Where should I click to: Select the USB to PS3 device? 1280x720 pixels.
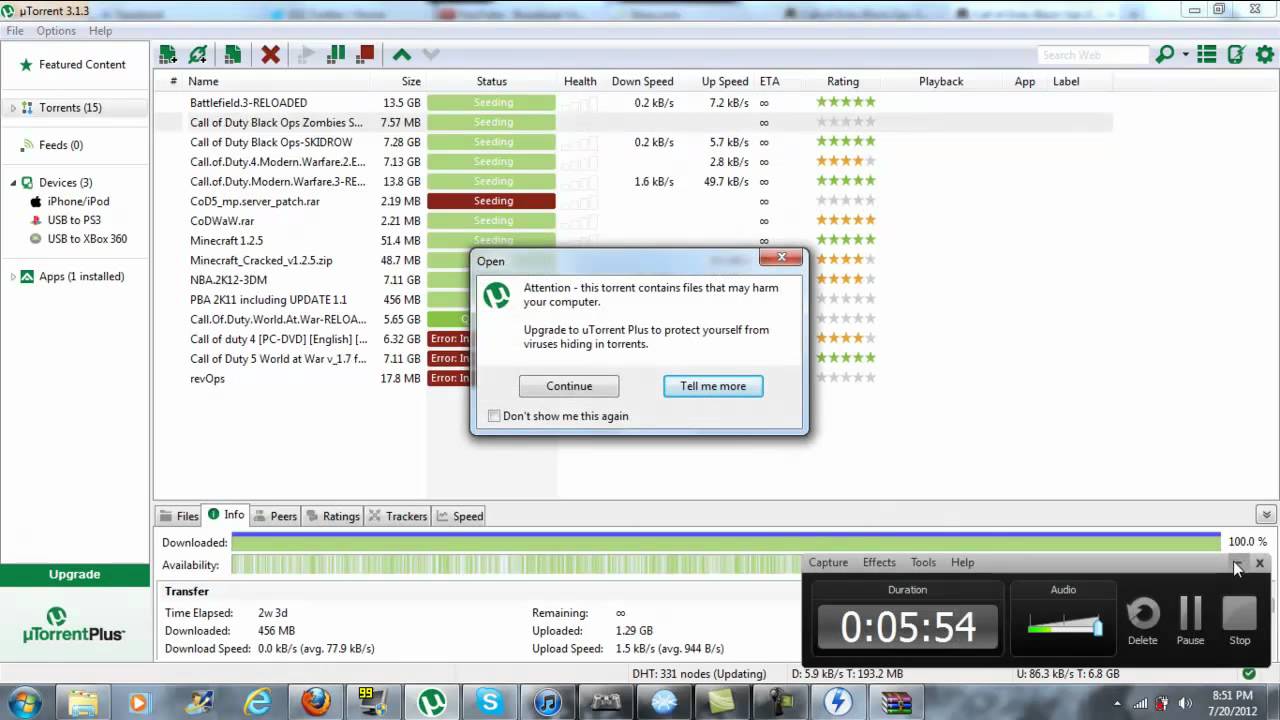click(x=74, y=220)
